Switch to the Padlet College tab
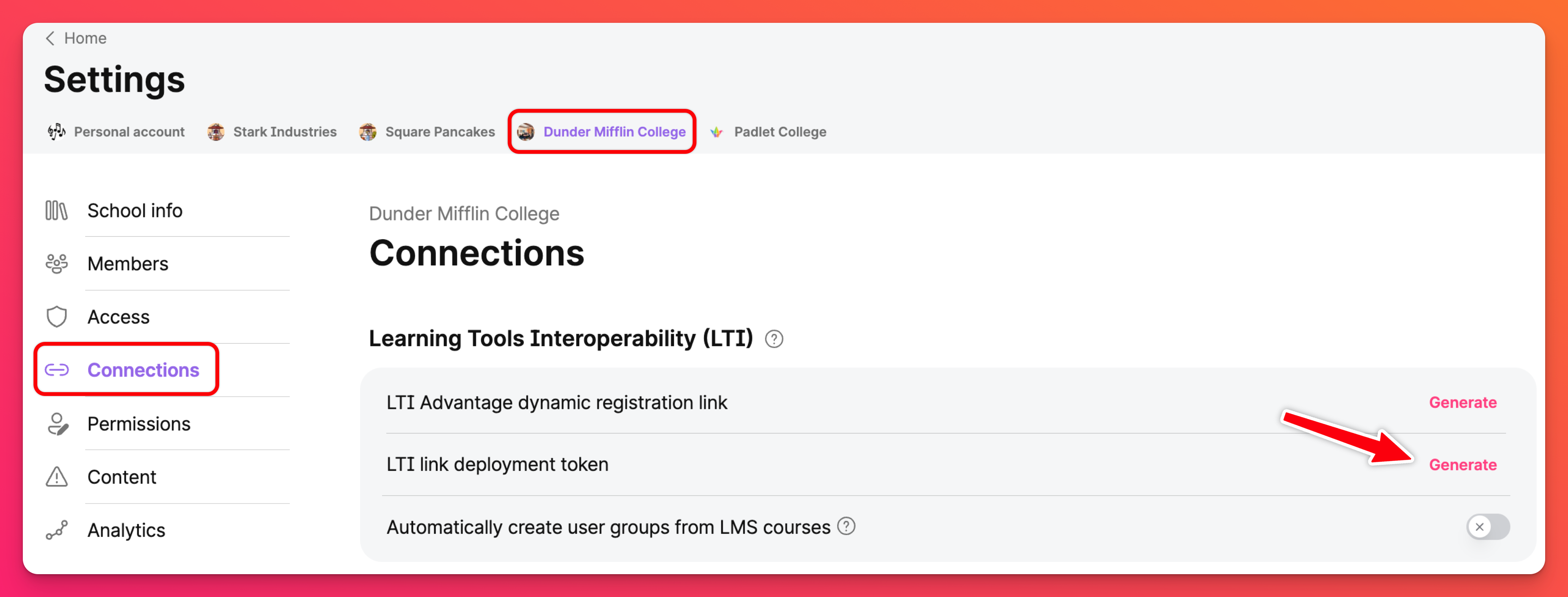Screen dimensions: 1568x597 (x=768, y=132)
